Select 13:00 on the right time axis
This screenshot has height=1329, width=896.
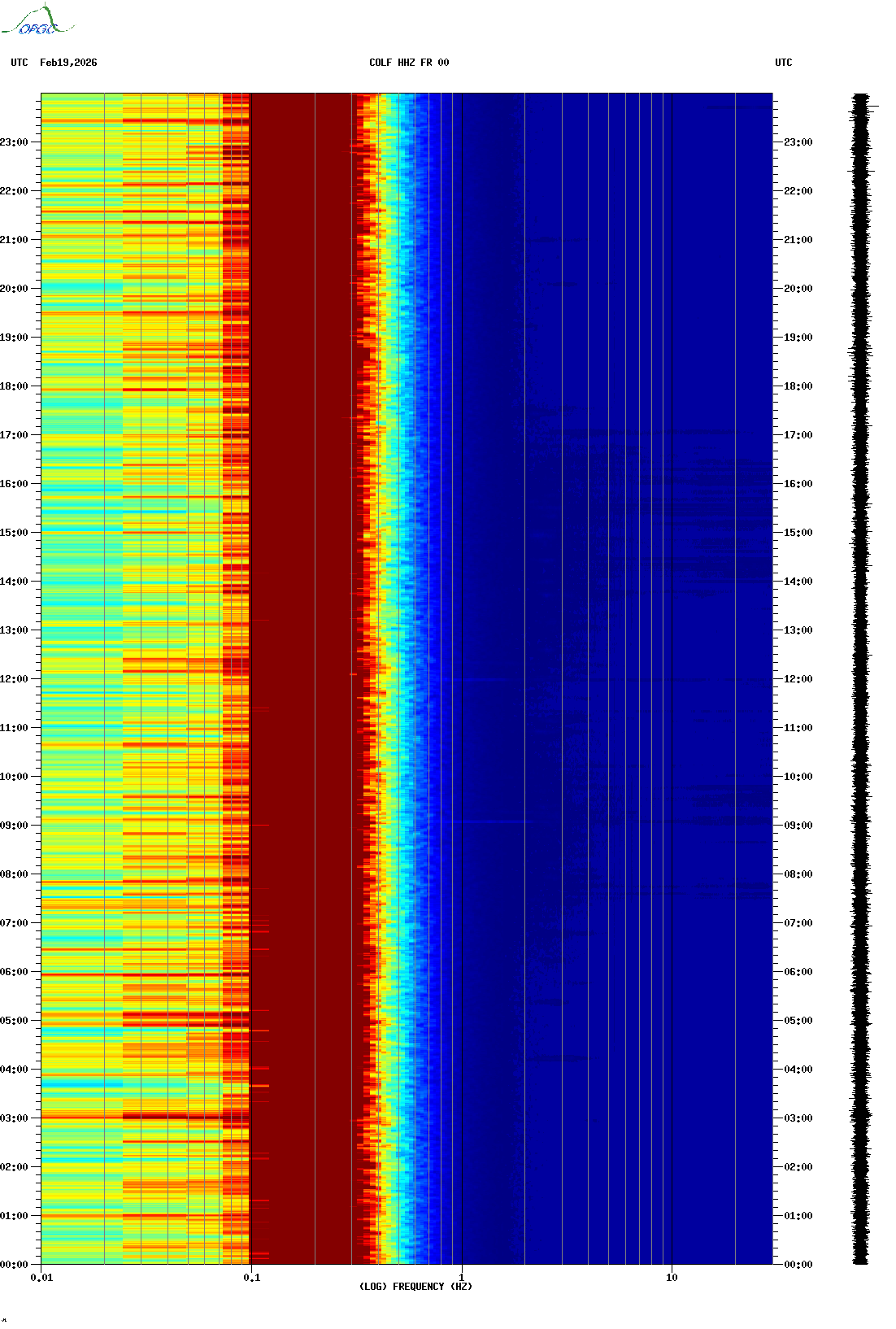798,630
